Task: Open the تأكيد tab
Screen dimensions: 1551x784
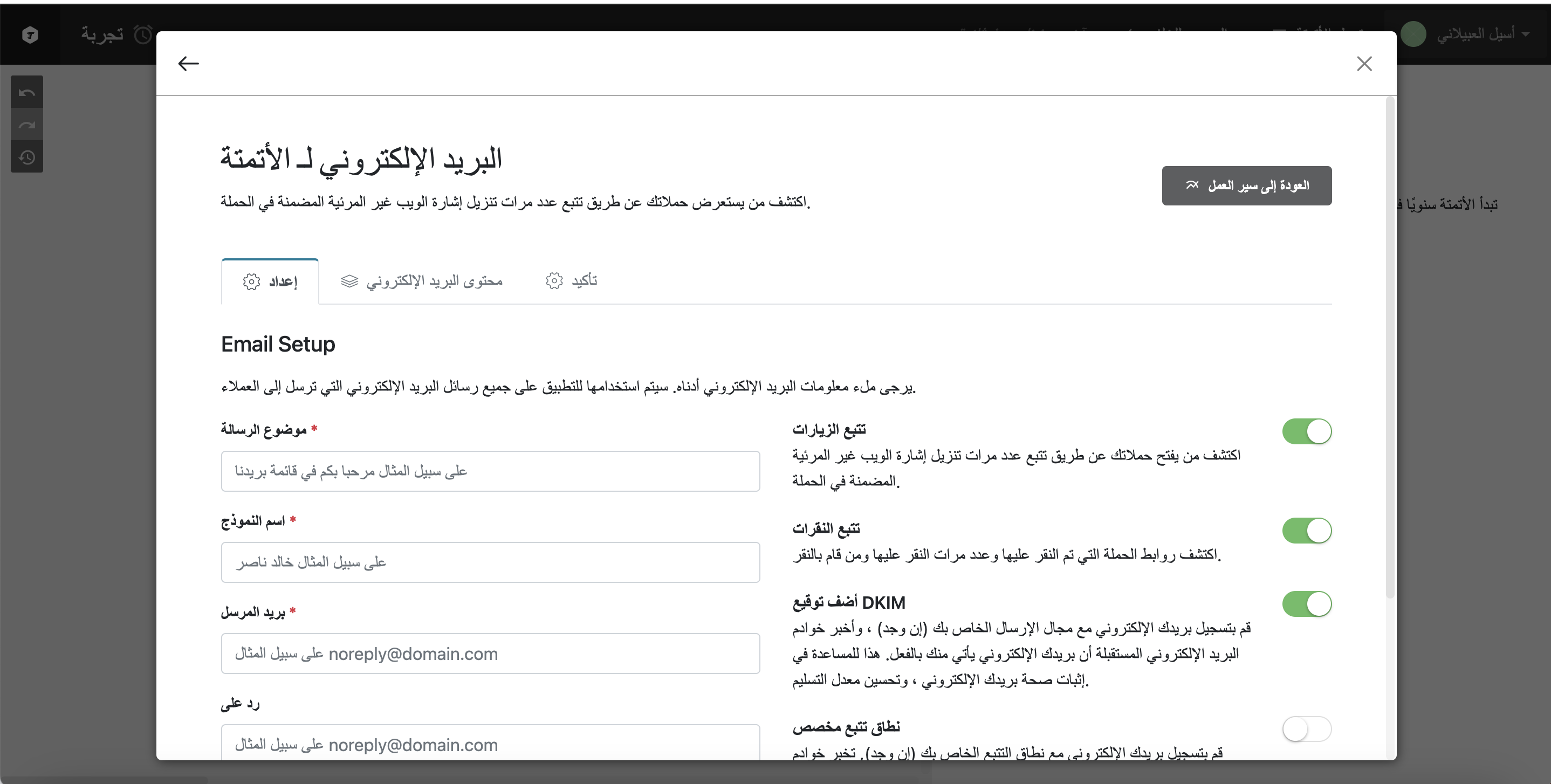Action: [572, 281]
